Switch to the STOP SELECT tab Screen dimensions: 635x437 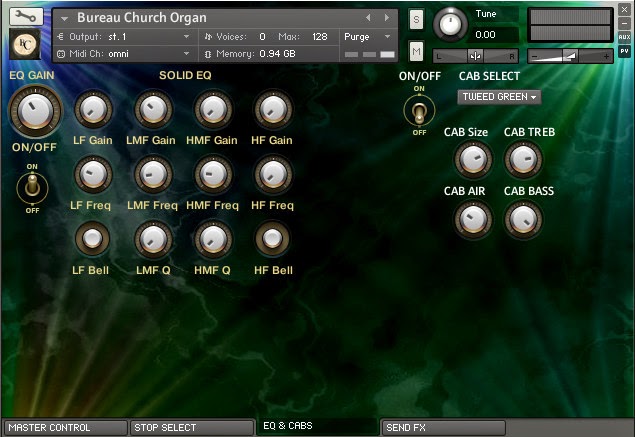coord(192,428)
